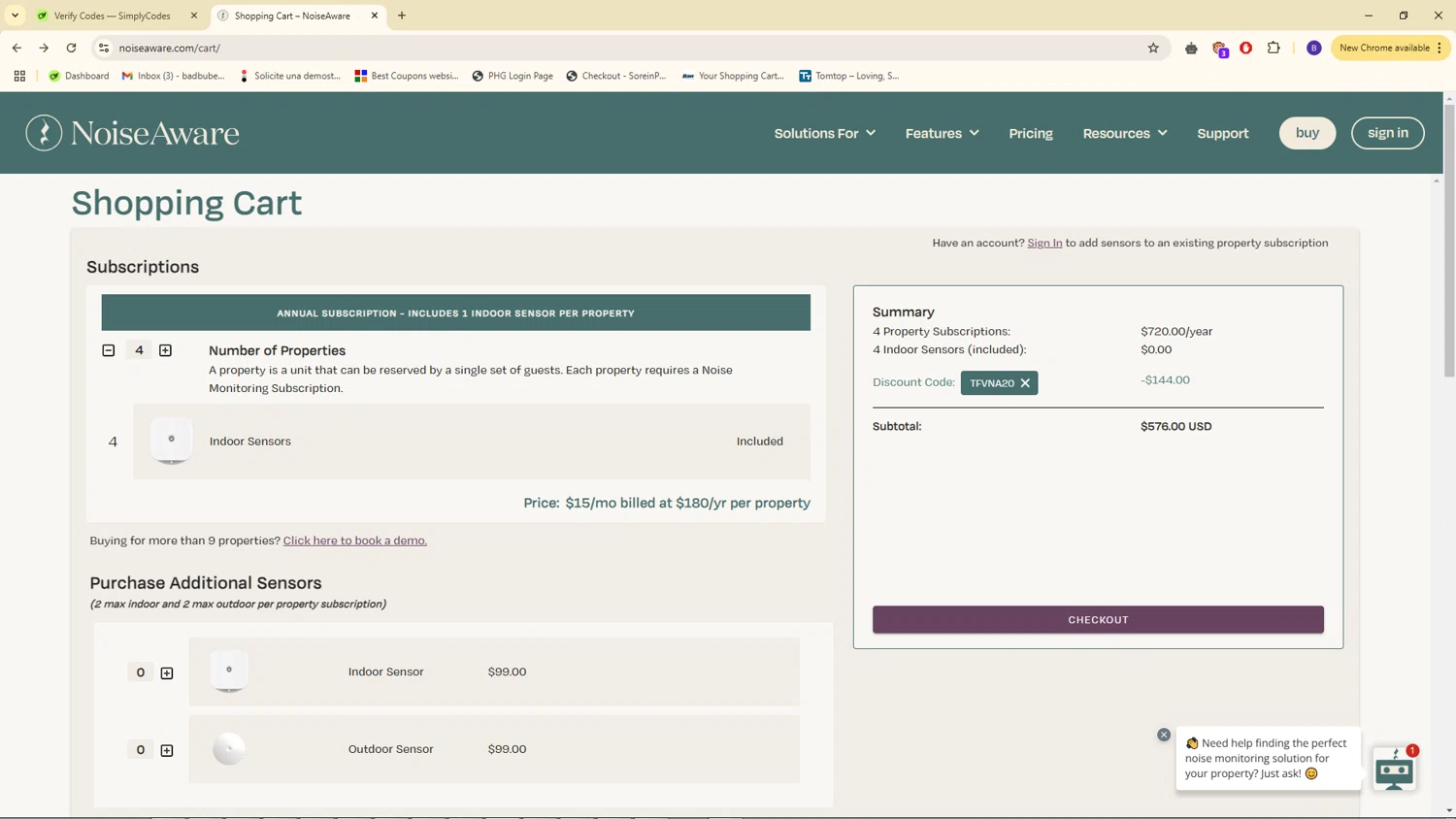Click the $576.00 USD subtotal value
This screenshot has width=1456, height=819.
[1176, 427]
